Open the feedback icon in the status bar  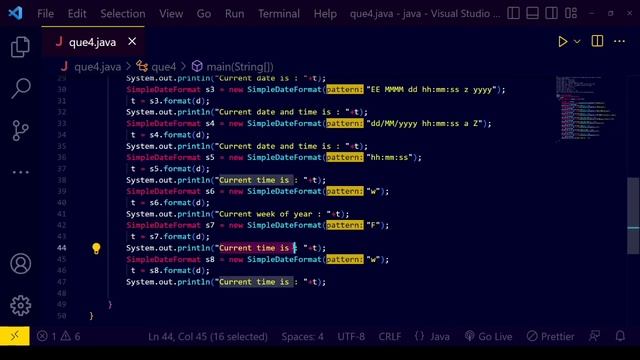pos(594,336)
